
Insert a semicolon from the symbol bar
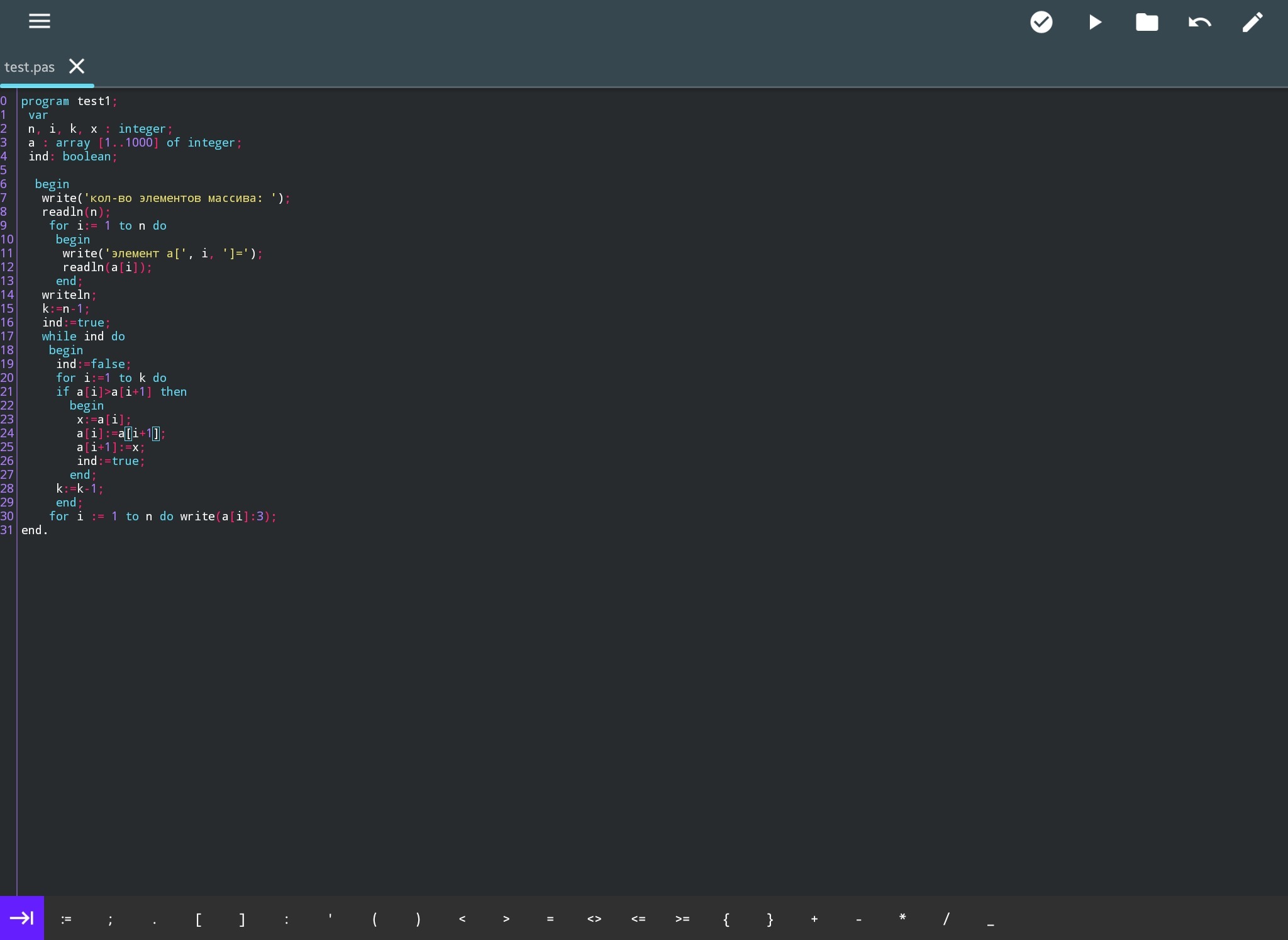110,919
